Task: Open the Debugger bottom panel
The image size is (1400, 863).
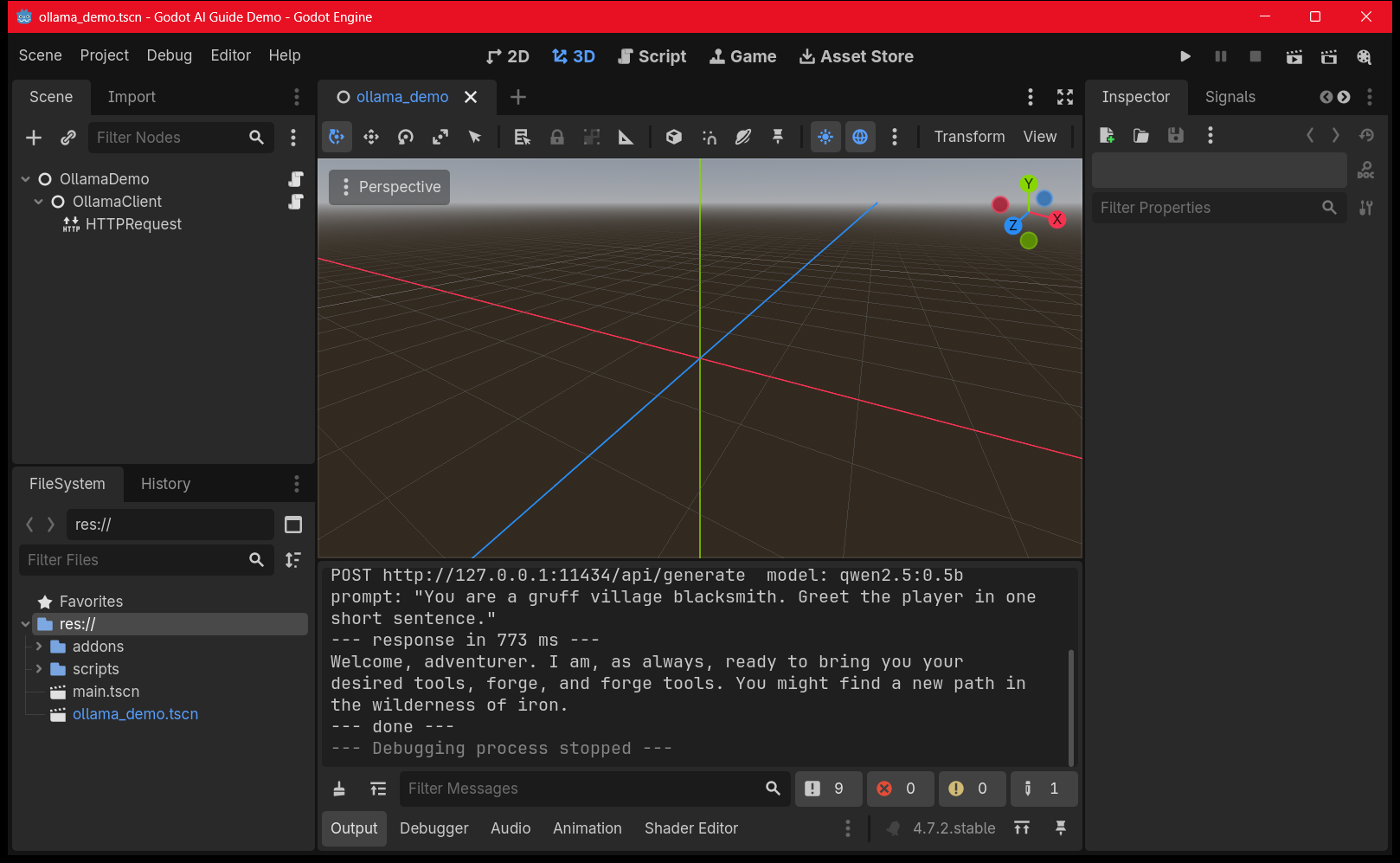Action: [434, 828]
